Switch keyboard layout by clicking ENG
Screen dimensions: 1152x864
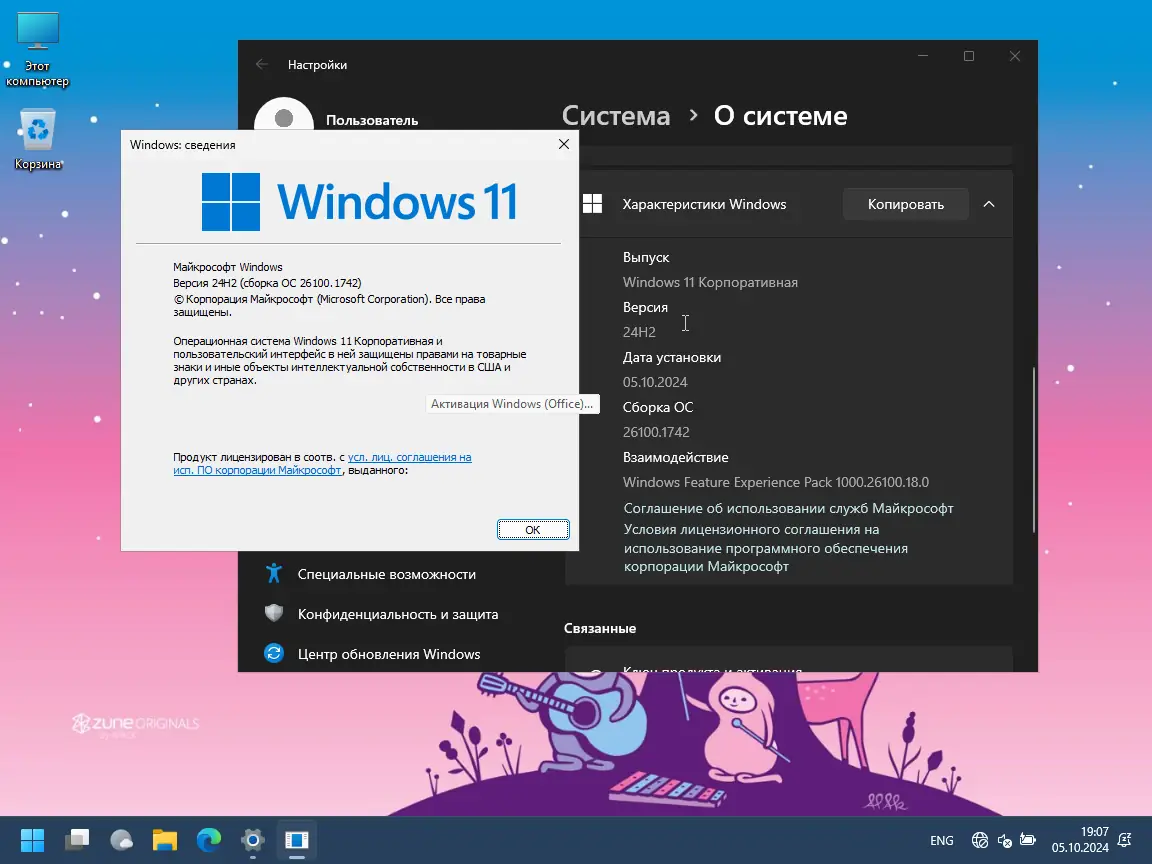pyautogui.click(x=941, y=841)
